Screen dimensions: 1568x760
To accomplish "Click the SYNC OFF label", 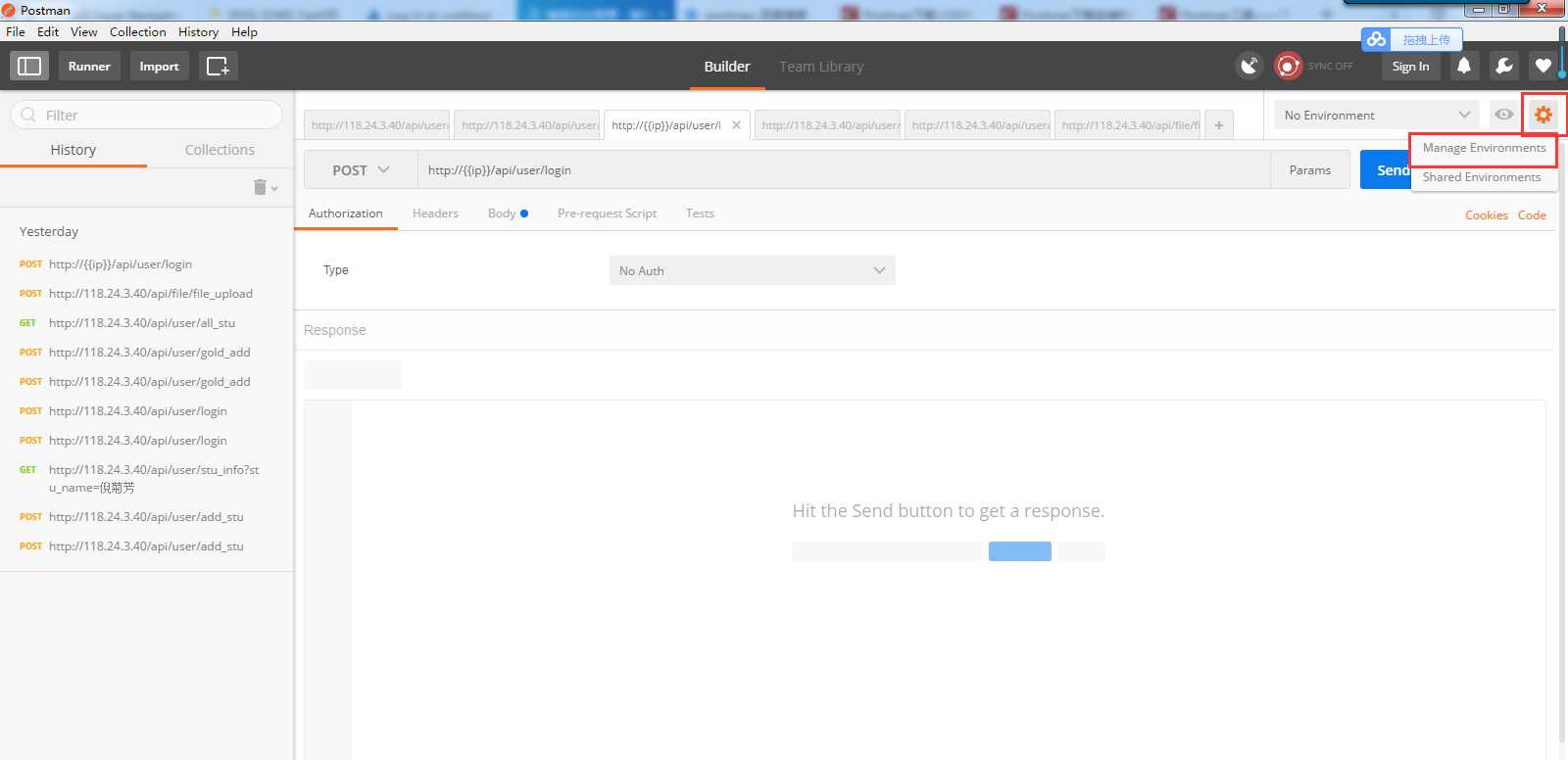I will pyautogui.click(x=1330, y=66).
